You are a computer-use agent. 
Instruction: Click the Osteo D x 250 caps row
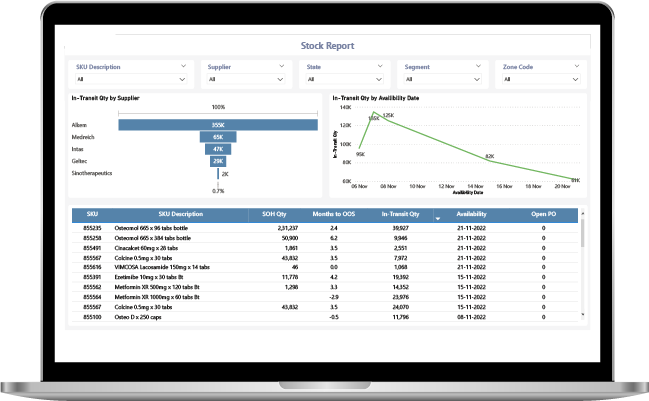pyautogui.click(x=325, y=317)
